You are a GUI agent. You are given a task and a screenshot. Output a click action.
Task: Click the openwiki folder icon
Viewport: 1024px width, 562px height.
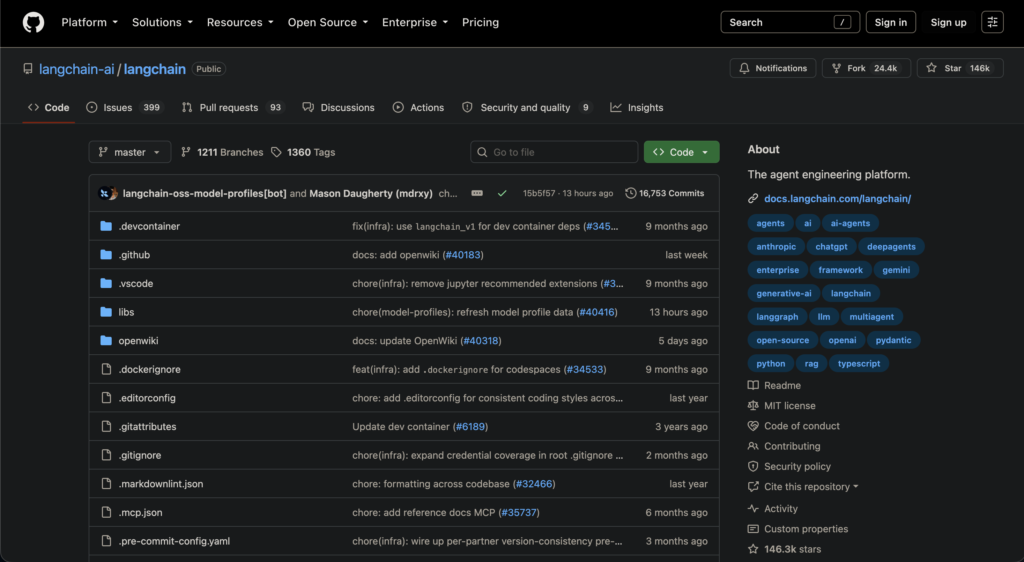106,341
